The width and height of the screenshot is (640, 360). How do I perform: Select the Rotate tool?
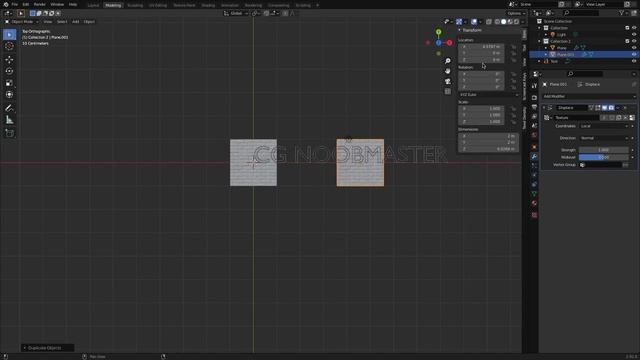(9, 71)
